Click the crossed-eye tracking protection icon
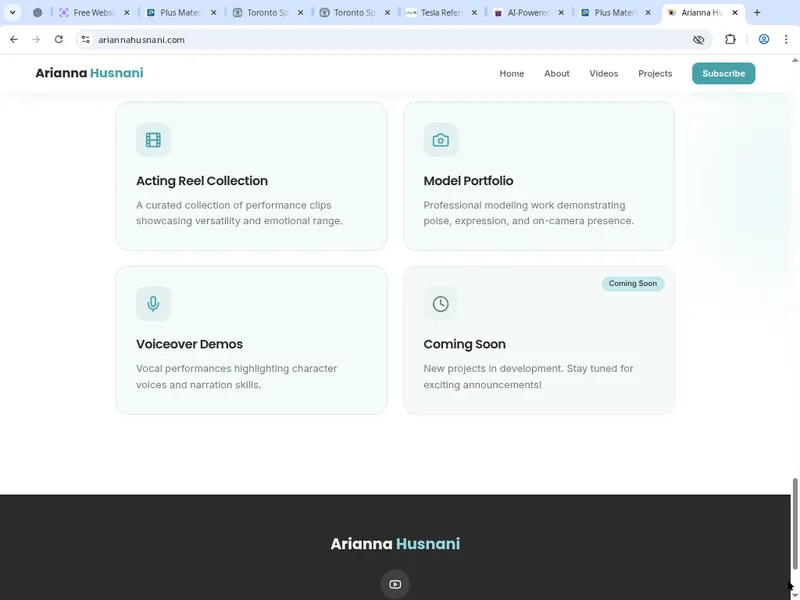800x600 pixels. coord(698,39)
